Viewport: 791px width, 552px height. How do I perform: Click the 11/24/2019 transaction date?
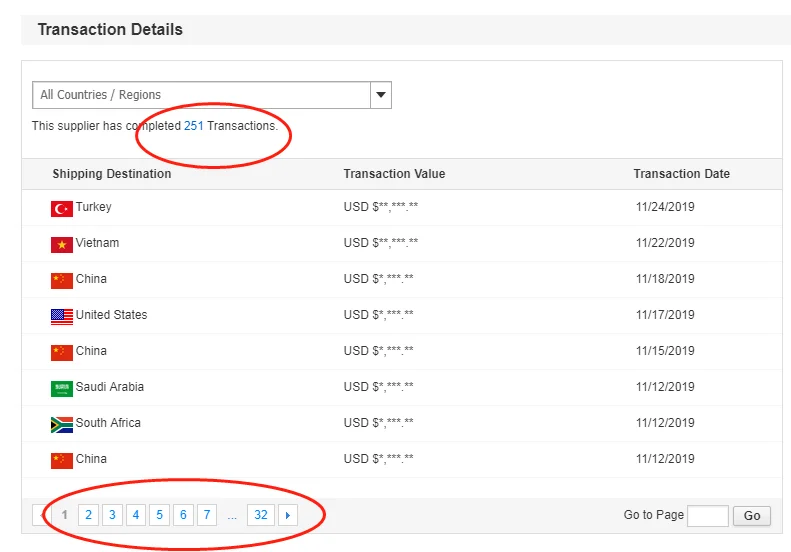click(665, 207)
